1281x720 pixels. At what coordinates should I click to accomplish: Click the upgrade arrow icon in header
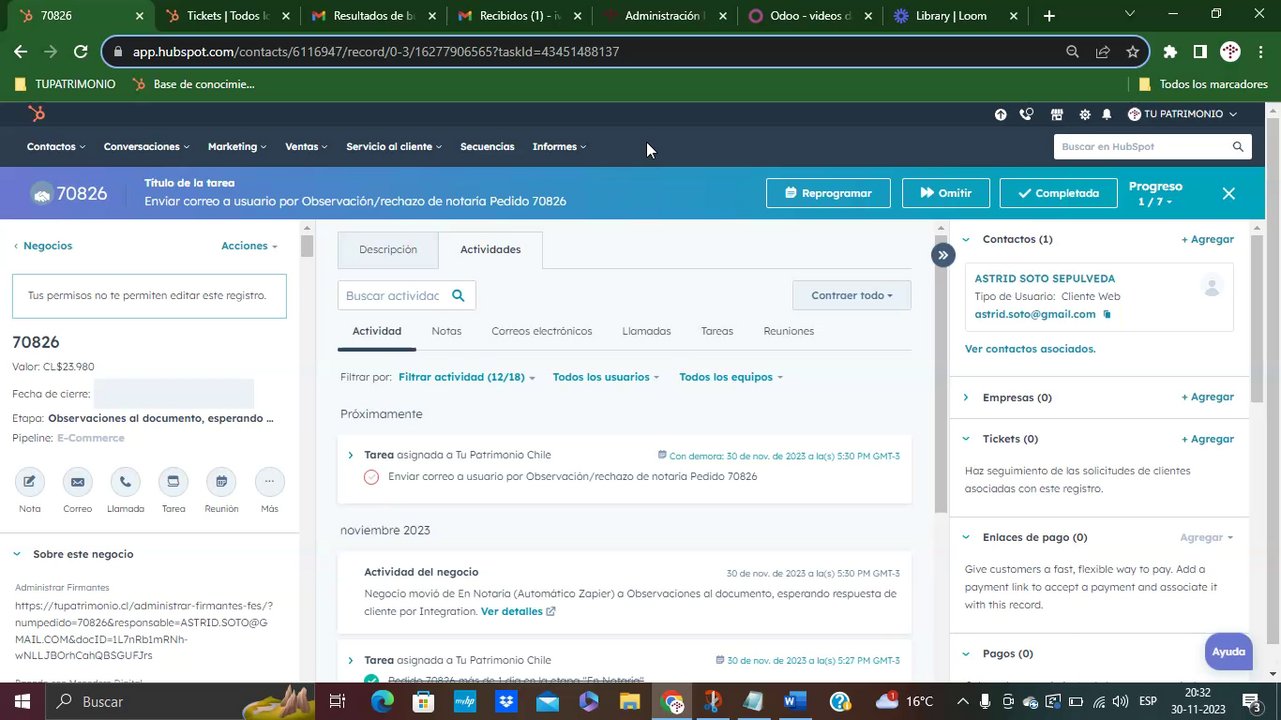1000,114
